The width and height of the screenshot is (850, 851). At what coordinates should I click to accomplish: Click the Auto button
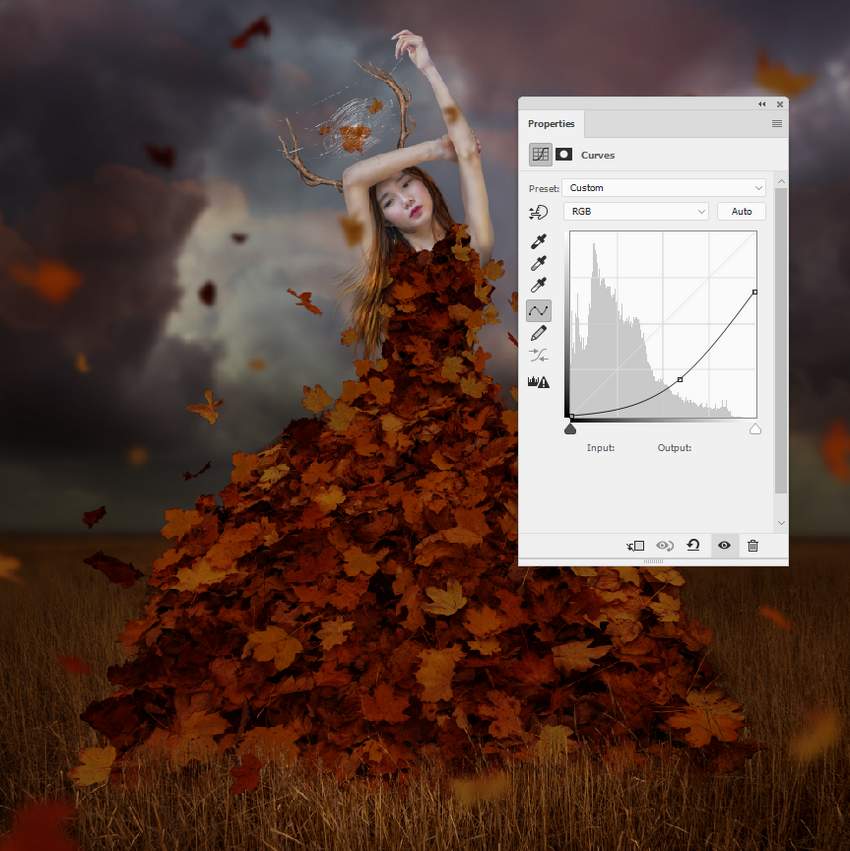[741, 211]
